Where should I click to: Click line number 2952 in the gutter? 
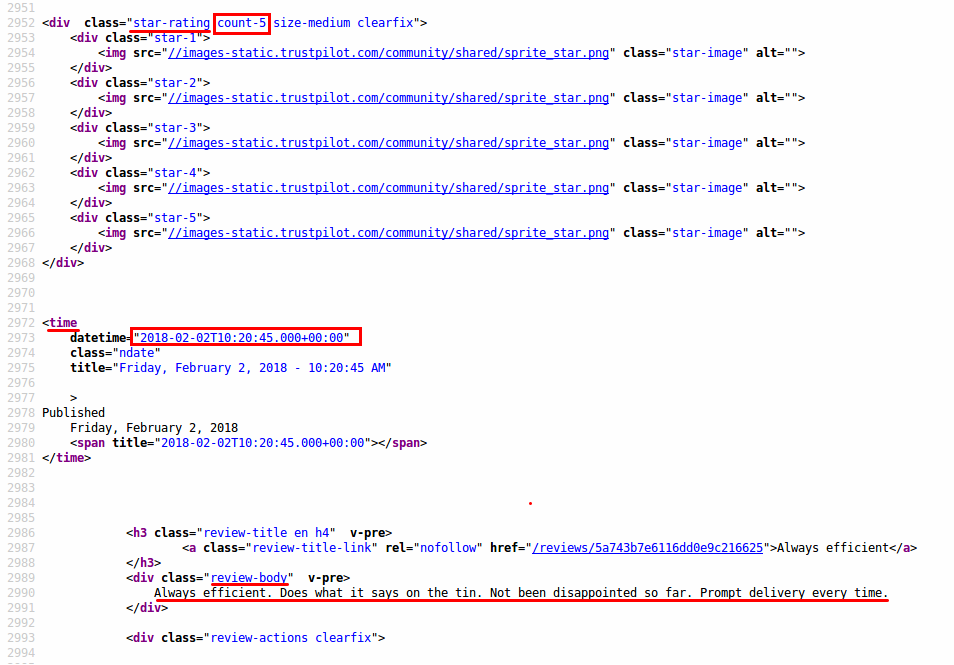(x=21, y=23)
